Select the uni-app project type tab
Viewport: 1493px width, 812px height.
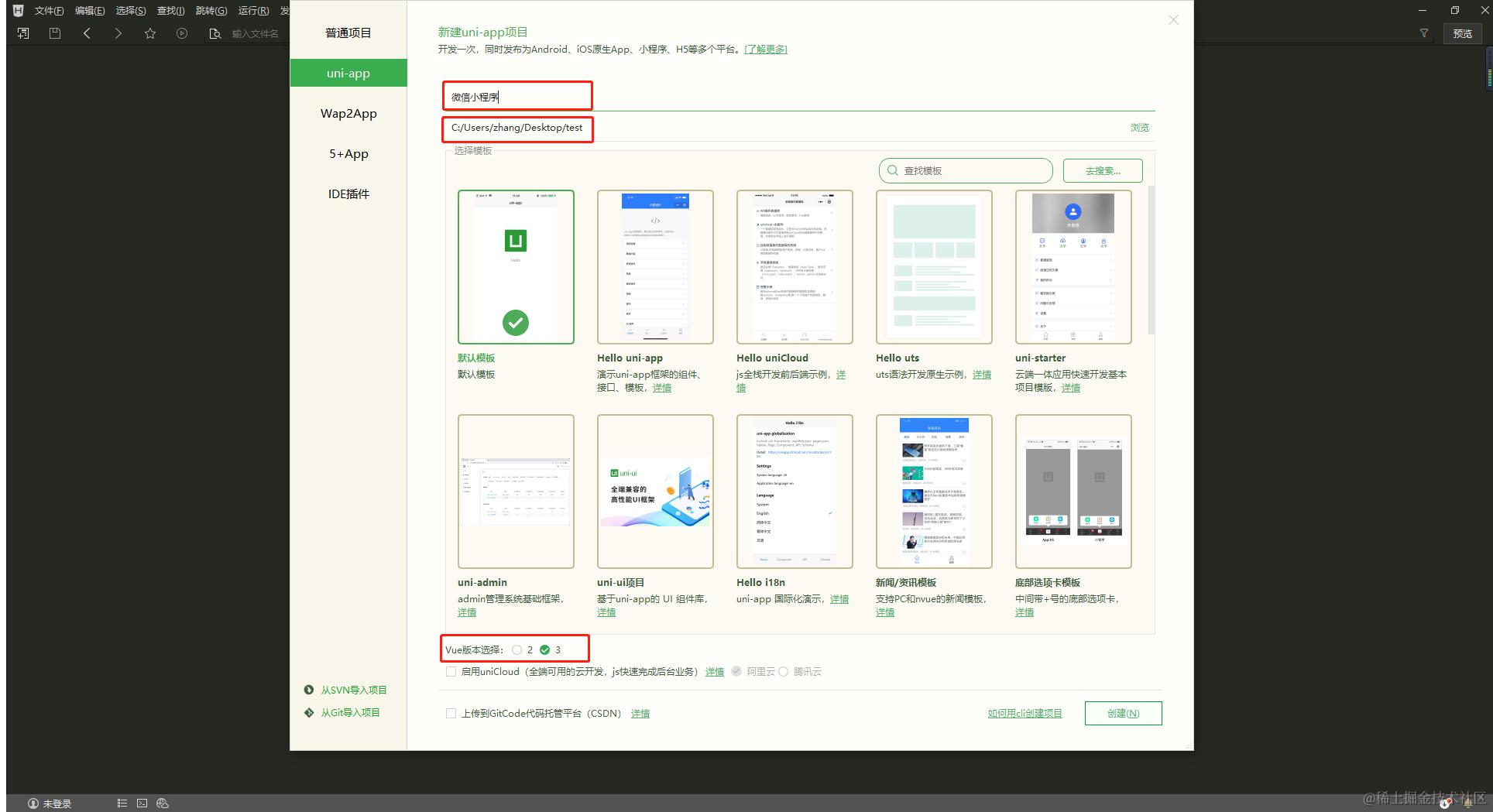tap(348, 73)
